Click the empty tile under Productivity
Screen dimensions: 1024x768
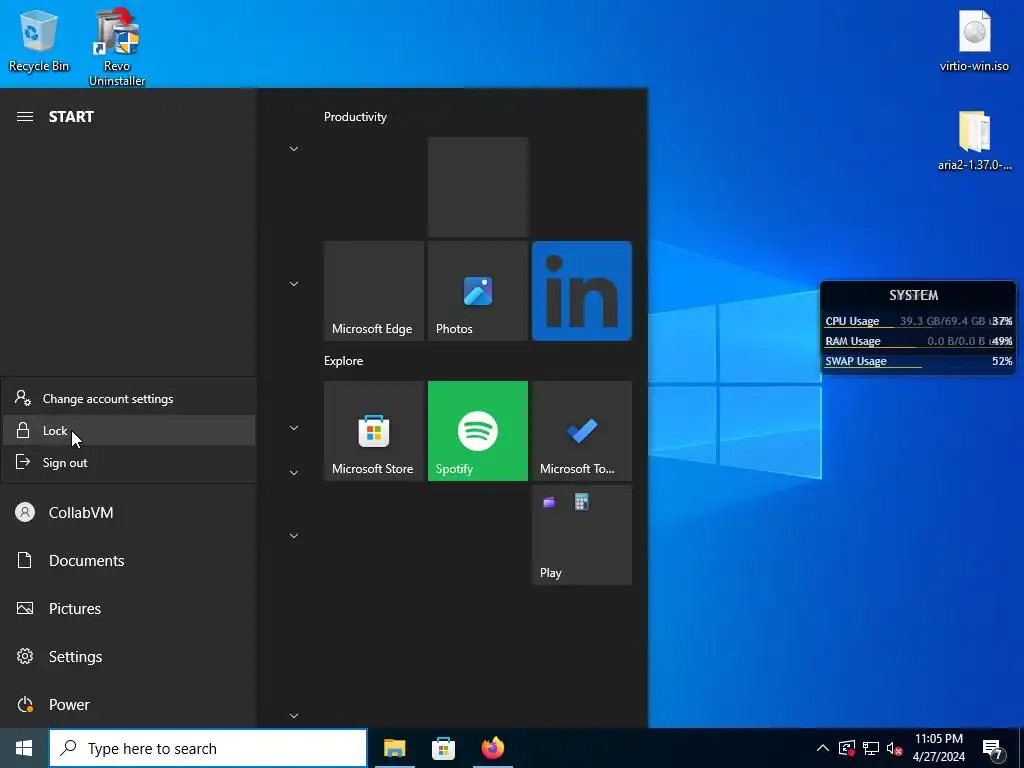coord(477,187)
